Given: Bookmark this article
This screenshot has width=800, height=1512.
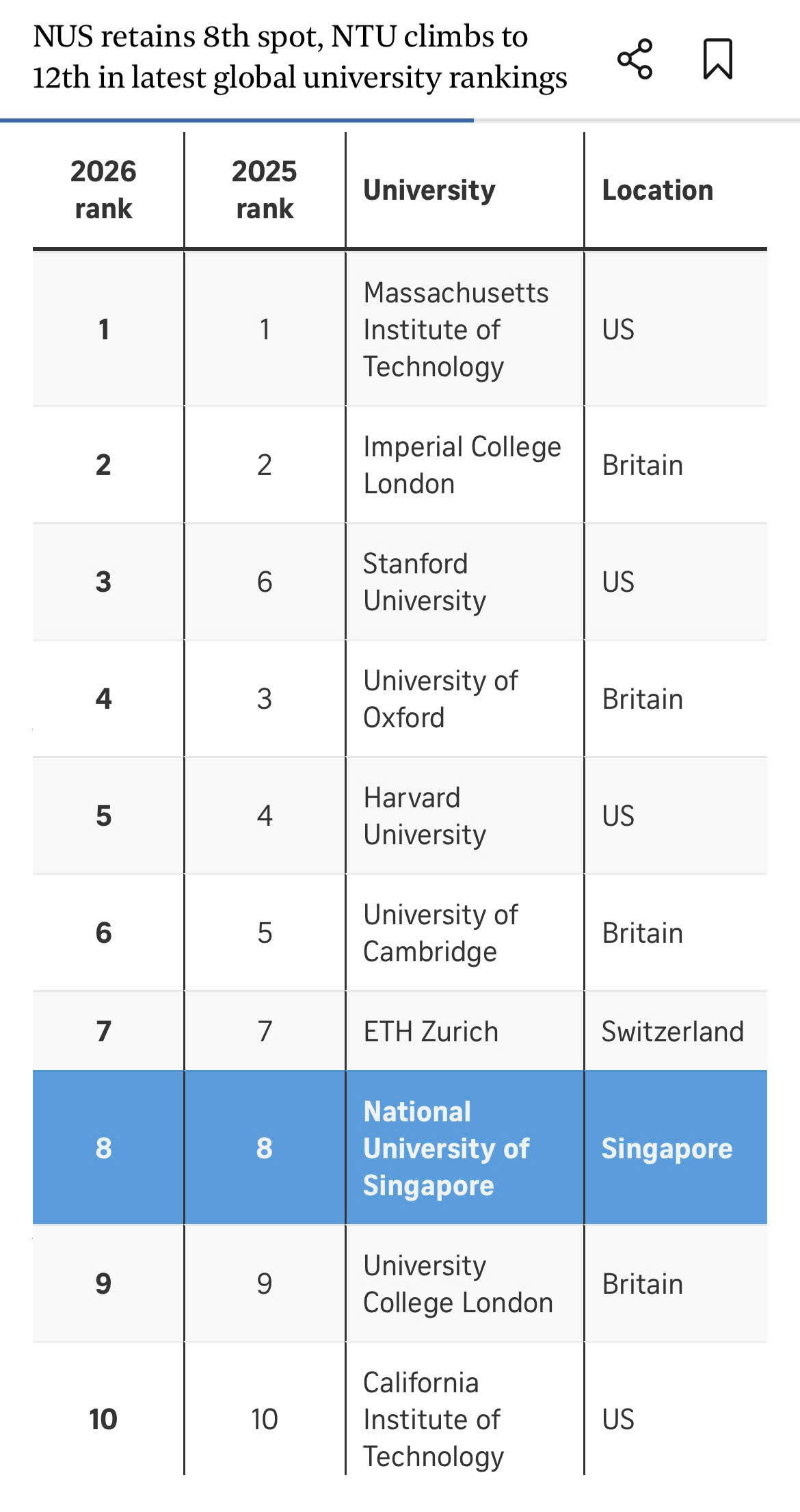Looking at the screenshot, I should click(718, 59).
